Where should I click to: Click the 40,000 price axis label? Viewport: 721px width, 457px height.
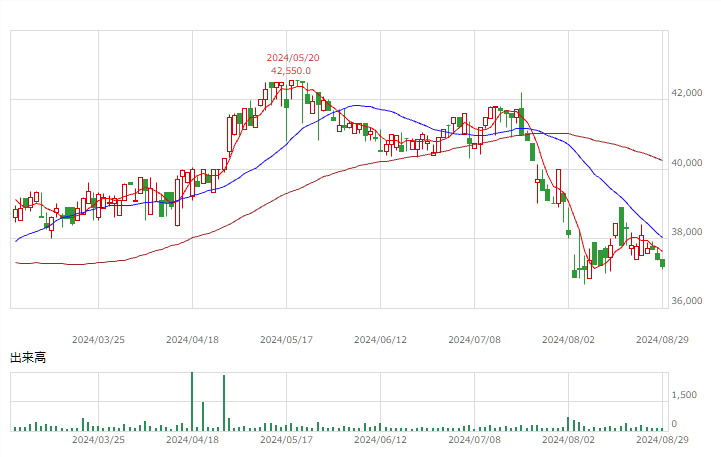click(x=687, y=163)
